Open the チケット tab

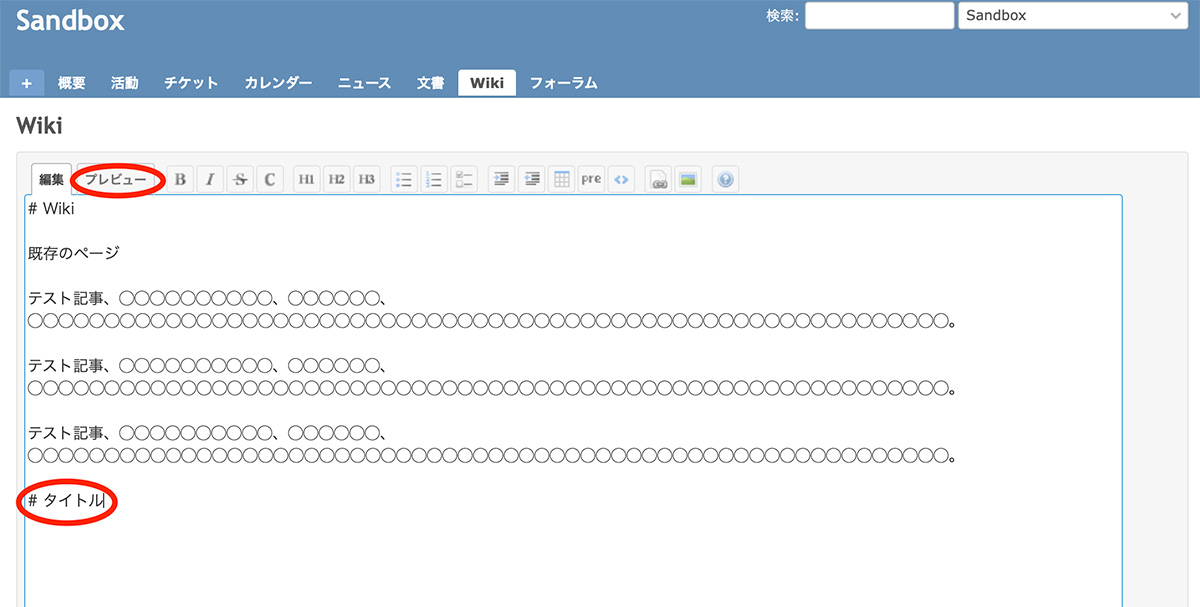191,83
